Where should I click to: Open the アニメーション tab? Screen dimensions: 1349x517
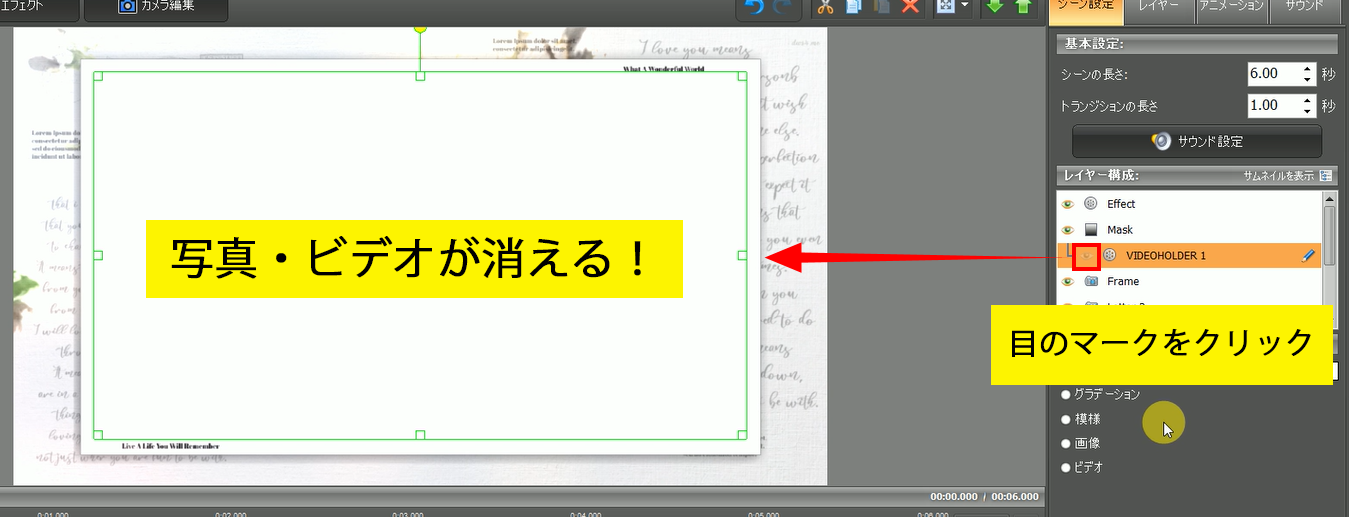coord(1231,7)
